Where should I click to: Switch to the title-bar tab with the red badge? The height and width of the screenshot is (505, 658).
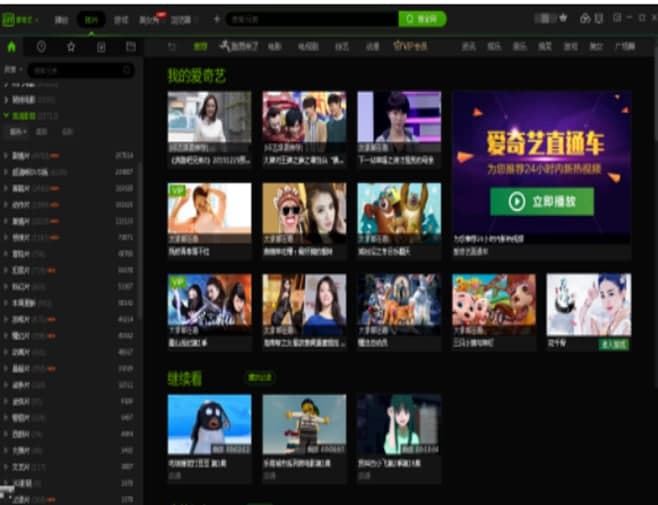tap(152, 19)
